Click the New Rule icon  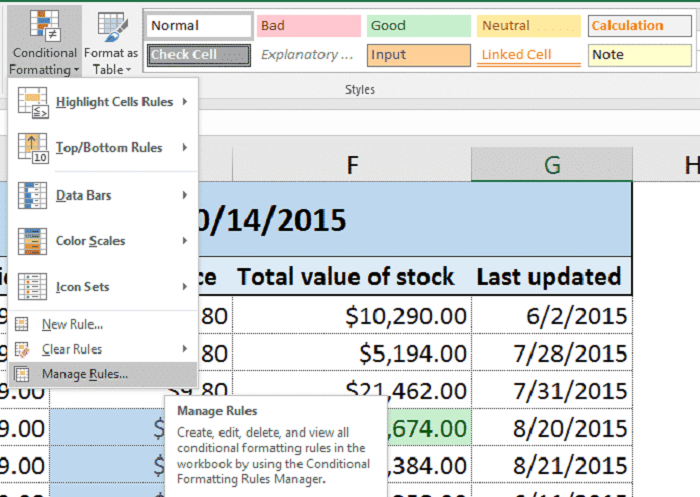(23, 324)
